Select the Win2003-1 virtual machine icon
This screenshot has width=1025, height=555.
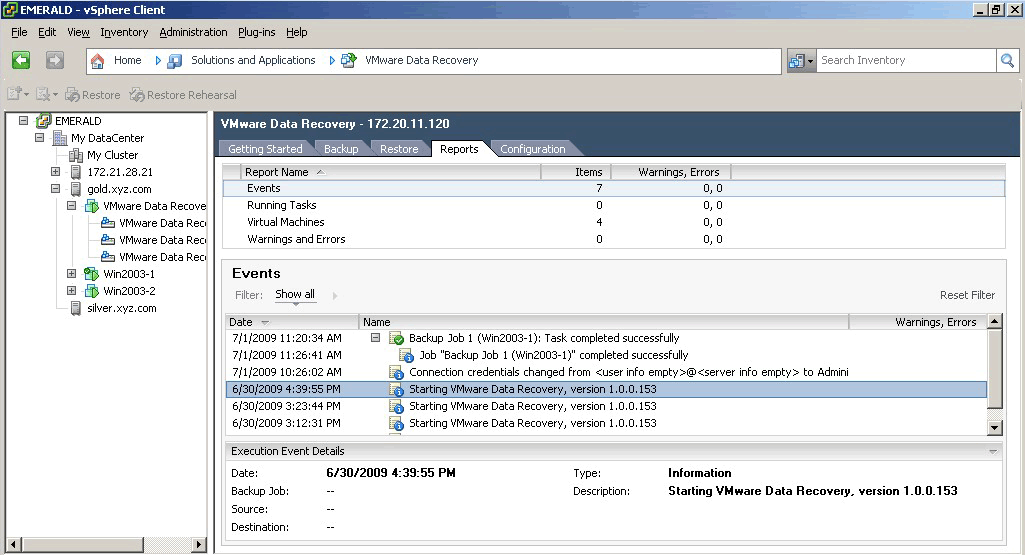[91, 274]
